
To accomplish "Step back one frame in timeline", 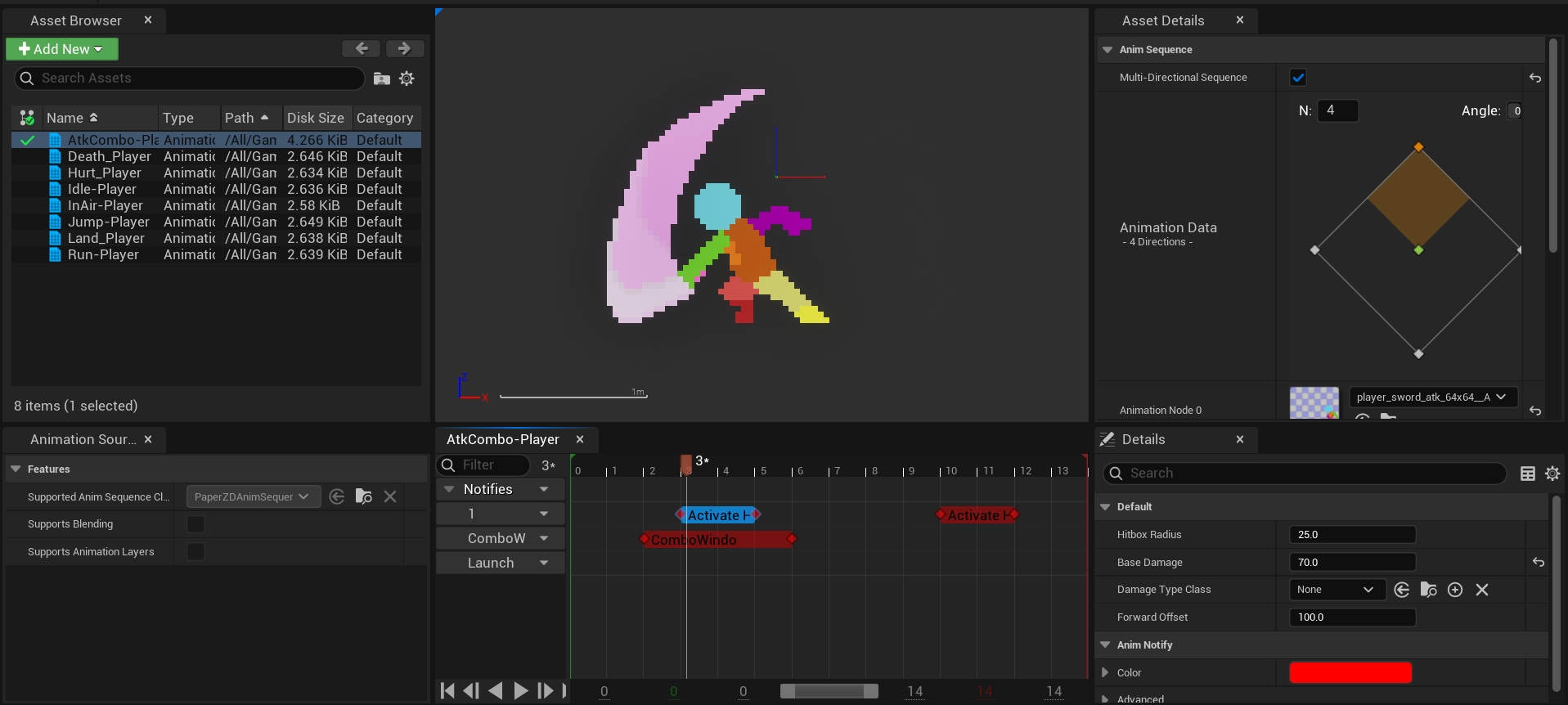I will [x=471, y=691].
